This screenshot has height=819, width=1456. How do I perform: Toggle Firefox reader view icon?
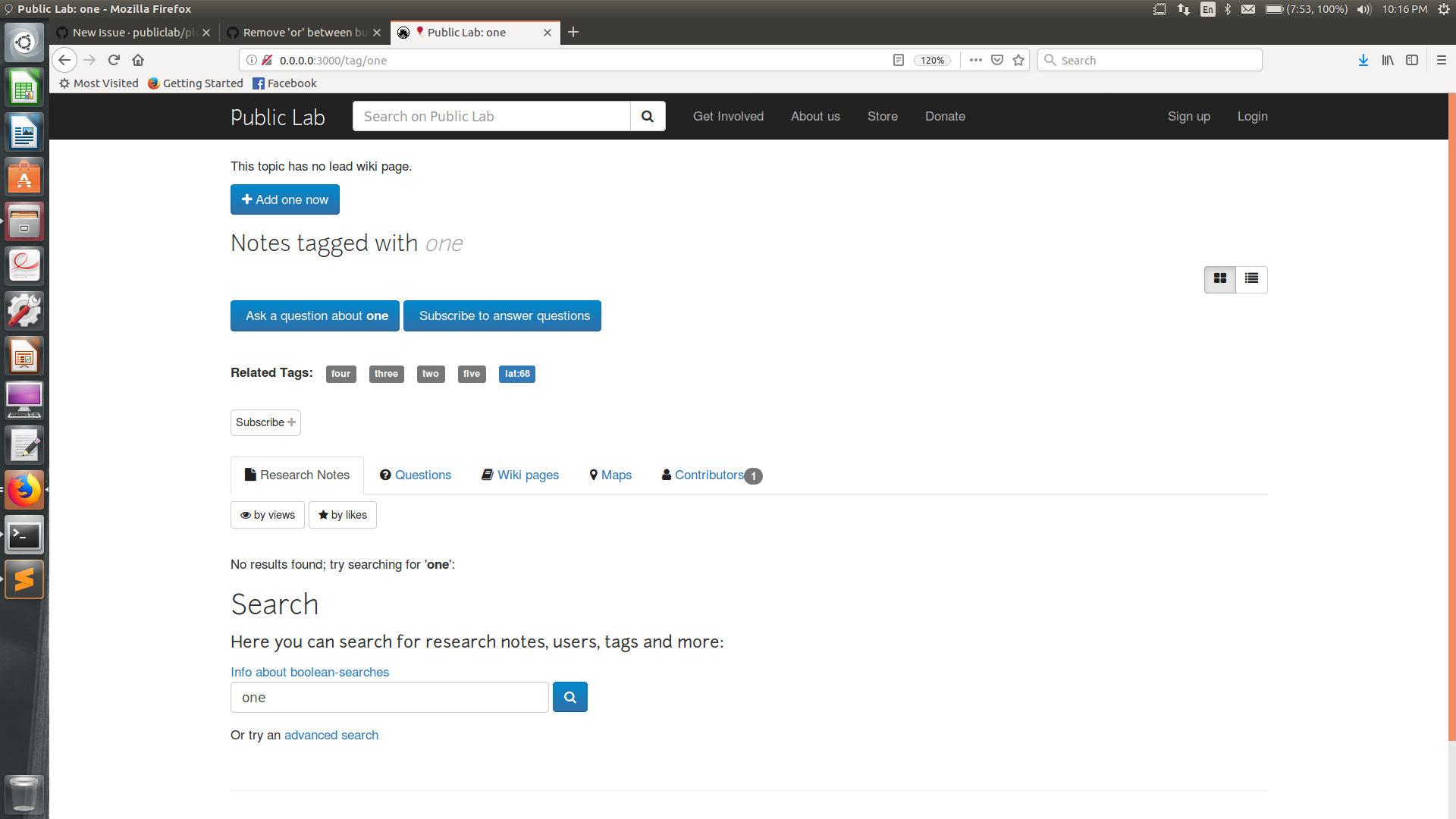[899, 60]
